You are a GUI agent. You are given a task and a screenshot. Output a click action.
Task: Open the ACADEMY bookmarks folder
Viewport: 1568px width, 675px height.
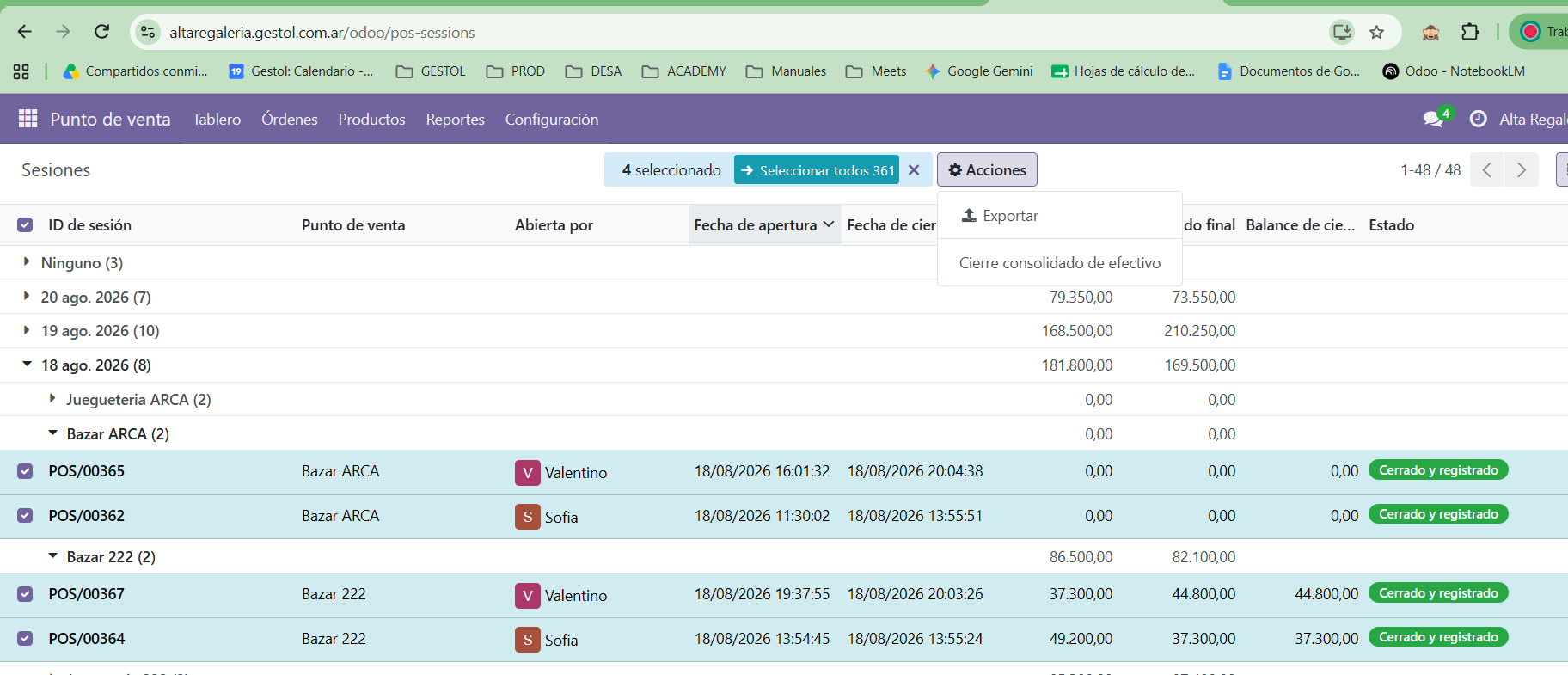684,71
